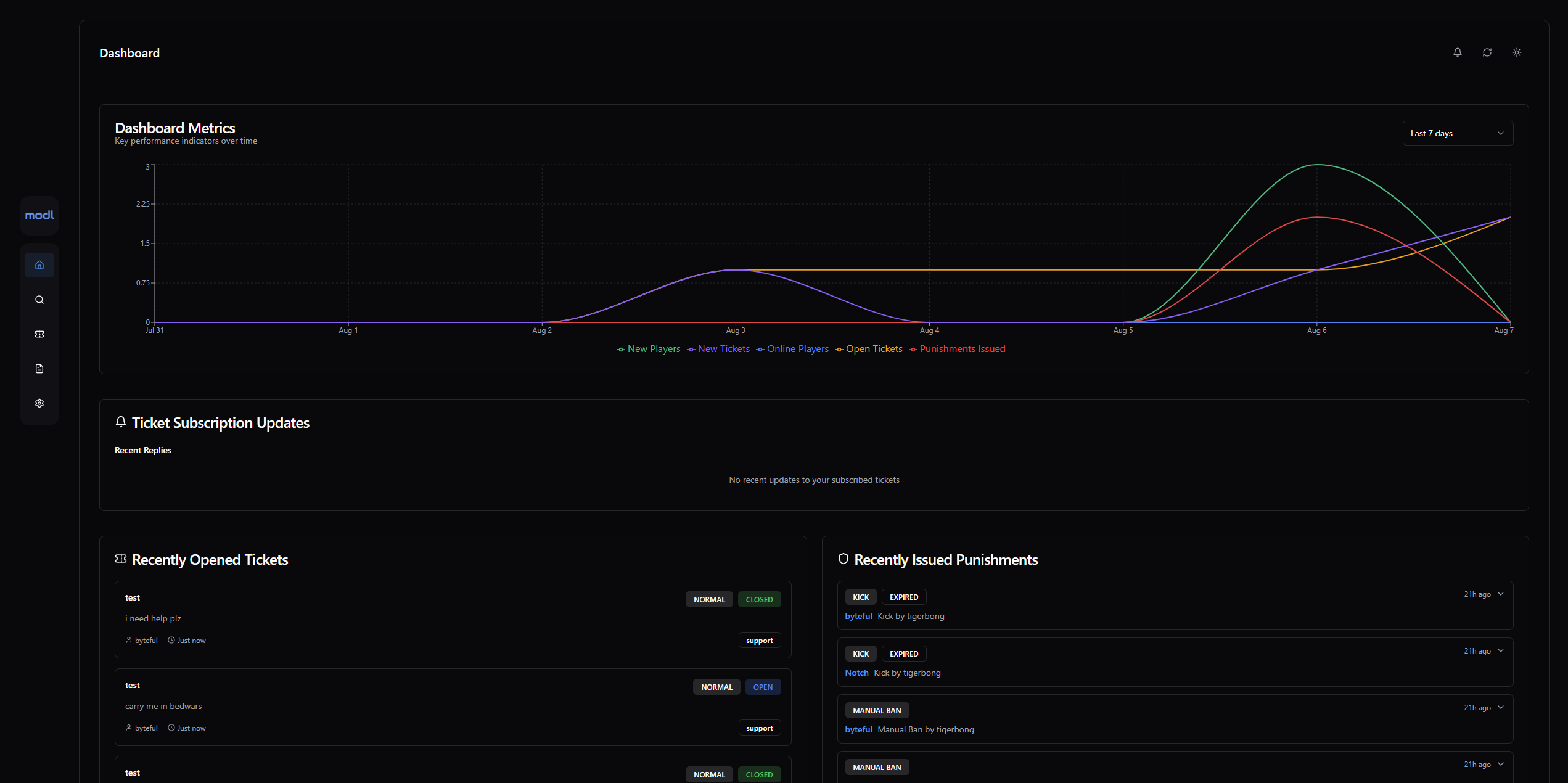Click support tag on bedwars ticket
The image size is (1568, 783).
[760, 728]
